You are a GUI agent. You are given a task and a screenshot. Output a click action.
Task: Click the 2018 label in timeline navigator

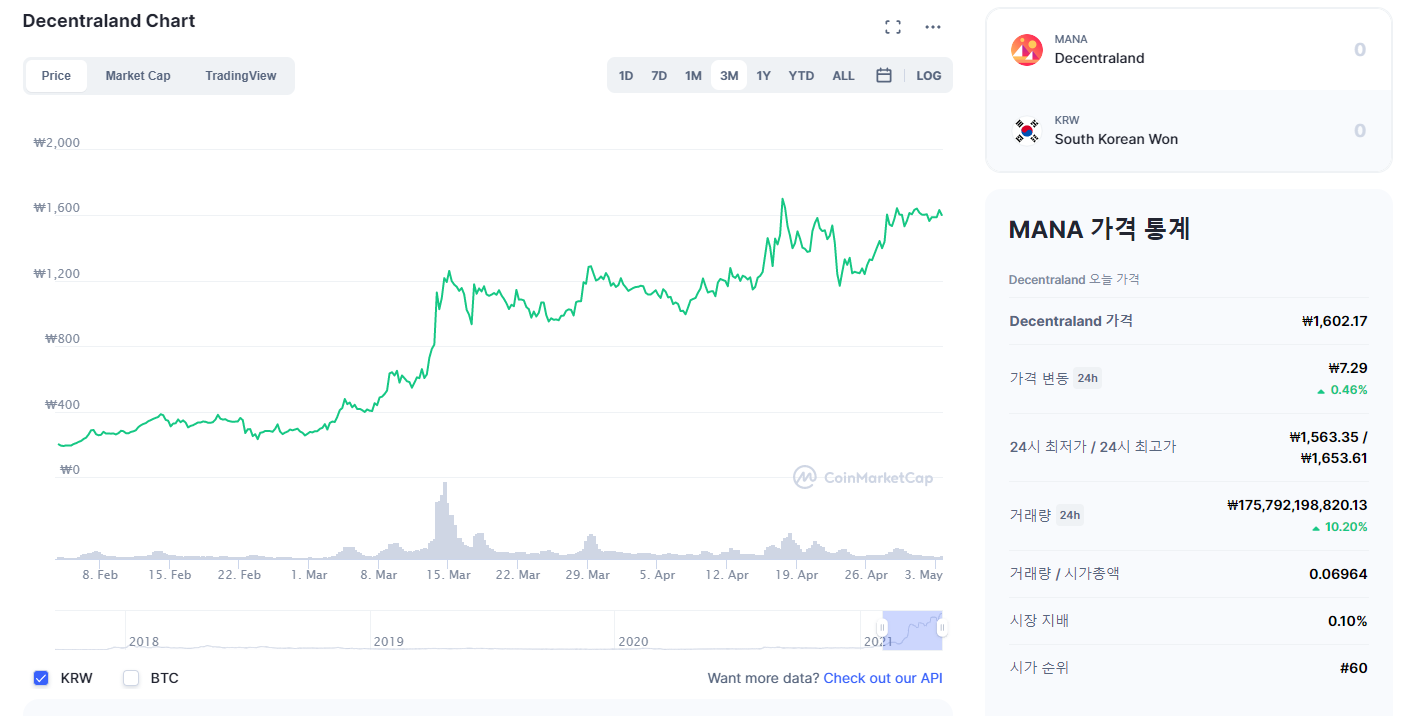(144, 641)
